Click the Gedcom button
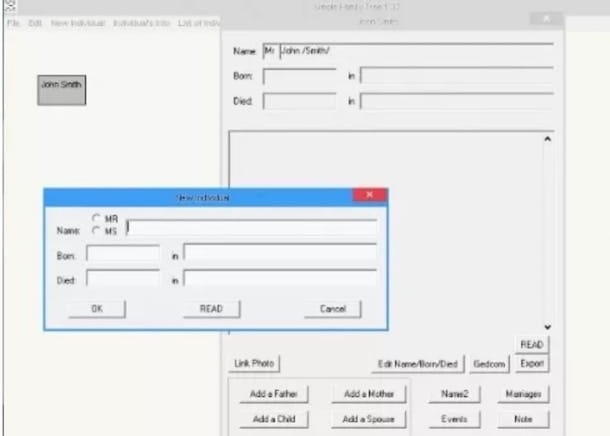The image size is (610, 436). pyautogui.click(x=491, y=363)
